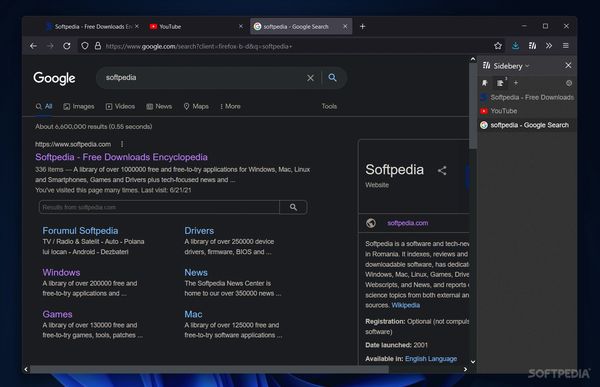Click the globe icon beside softpedia.com
Viewport: 600px width, 387px height.
tap(371, 223)
